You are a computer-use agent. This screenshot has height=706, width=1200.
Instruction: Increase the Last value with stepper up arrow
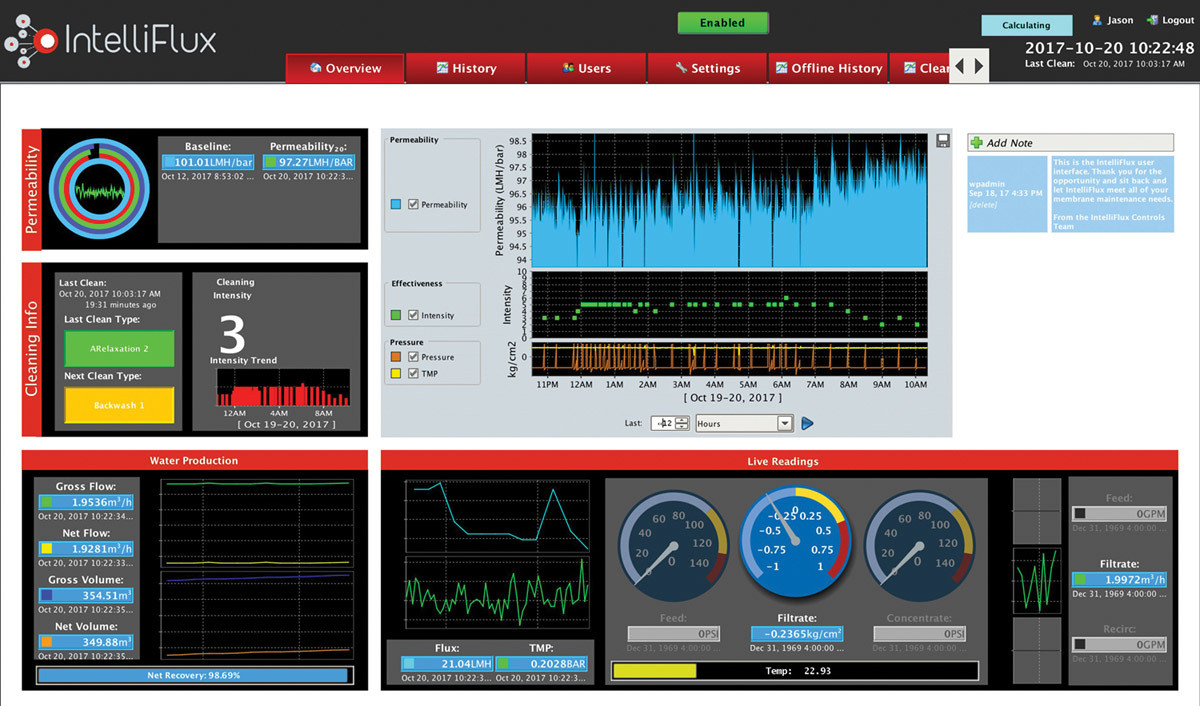point(682,419)
